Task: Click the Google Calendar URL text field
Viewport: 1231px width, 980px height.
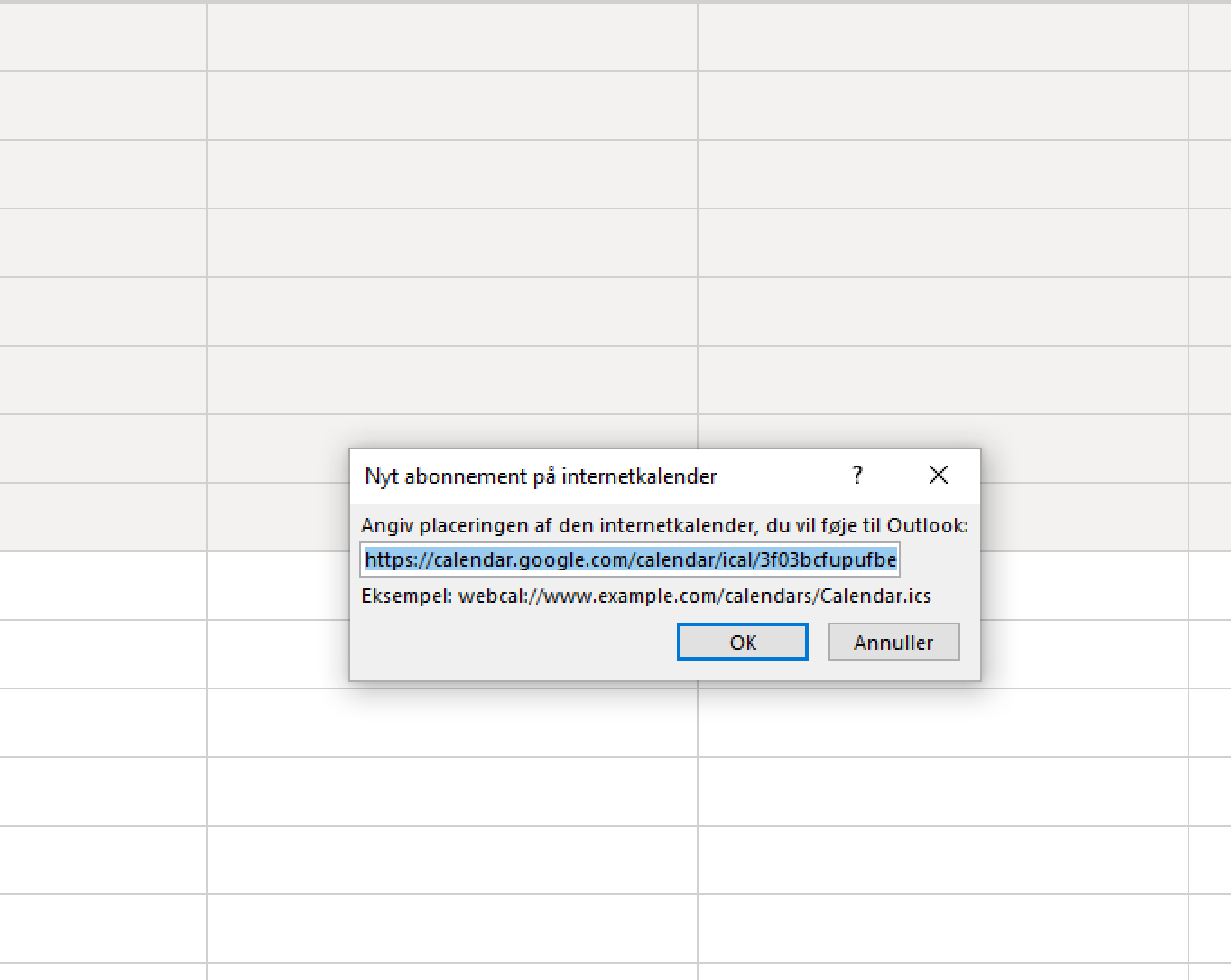Action: coord(630,559)
